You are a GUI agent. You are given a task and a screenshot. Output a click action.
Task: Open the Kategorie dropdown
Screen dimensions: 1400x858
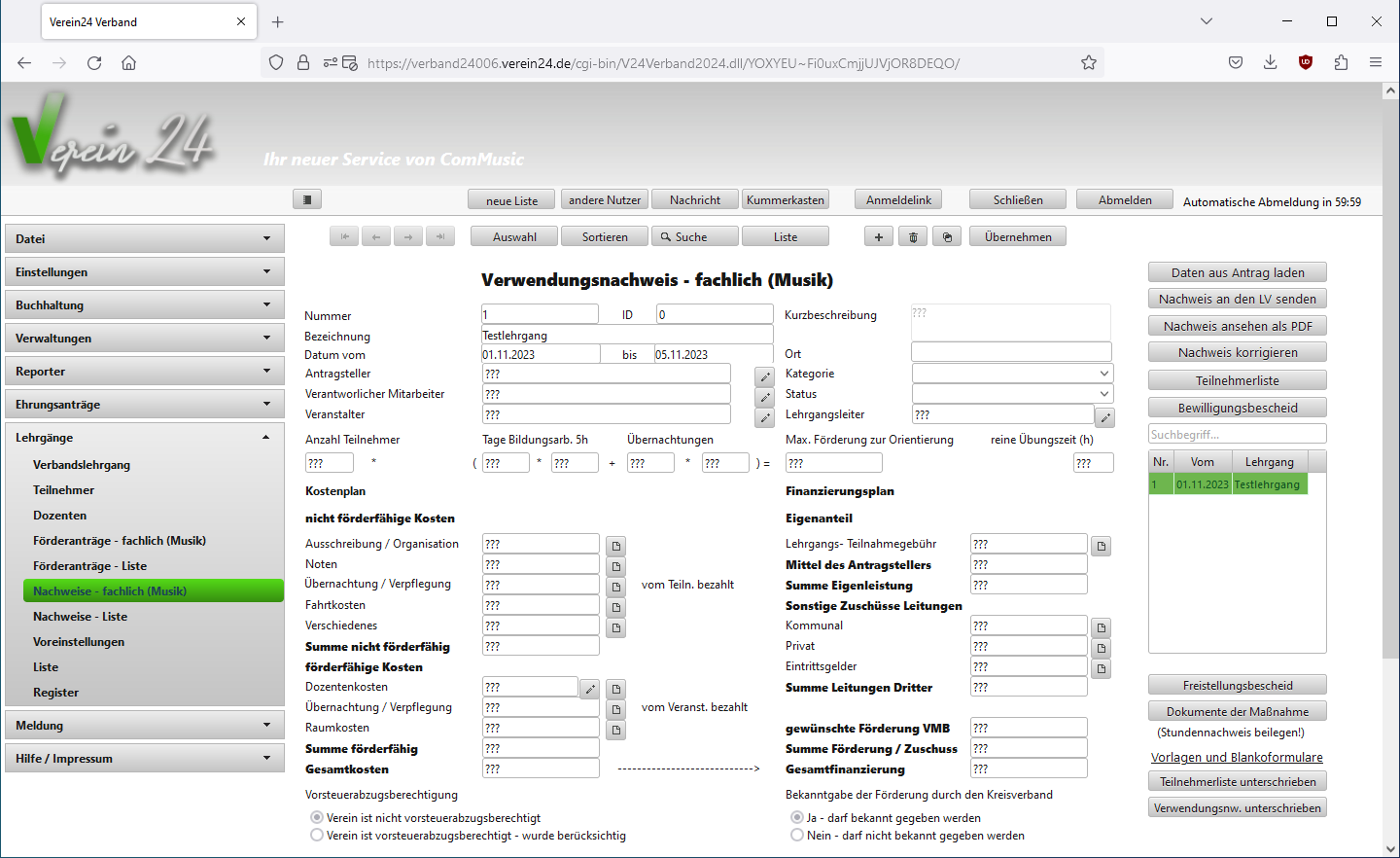pyautogui.click(x=1012, y=374)
